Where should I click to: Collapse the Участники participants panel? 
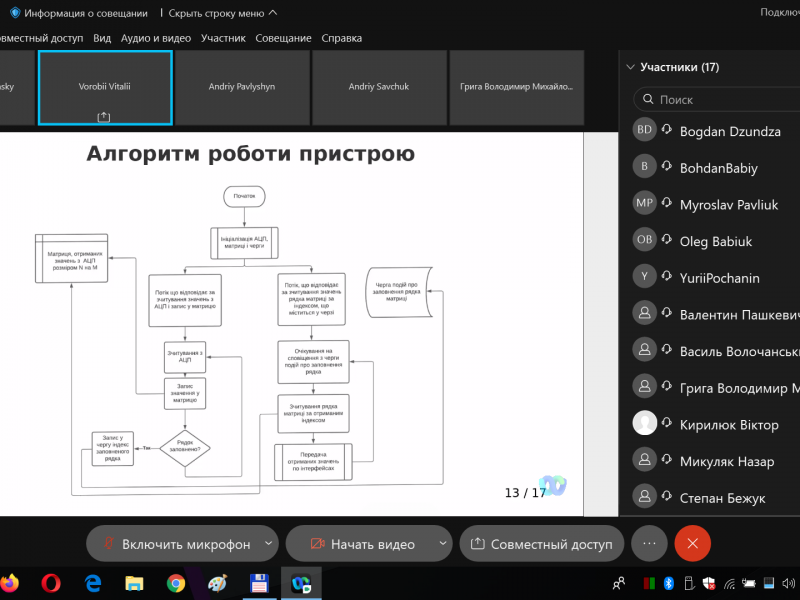(630, 67)
